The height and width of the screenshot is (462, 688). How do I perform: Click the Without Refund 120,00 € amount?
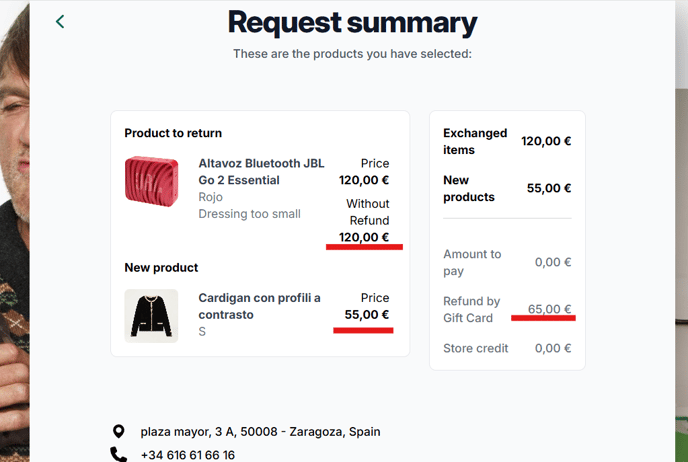click(x=364, y=237)
